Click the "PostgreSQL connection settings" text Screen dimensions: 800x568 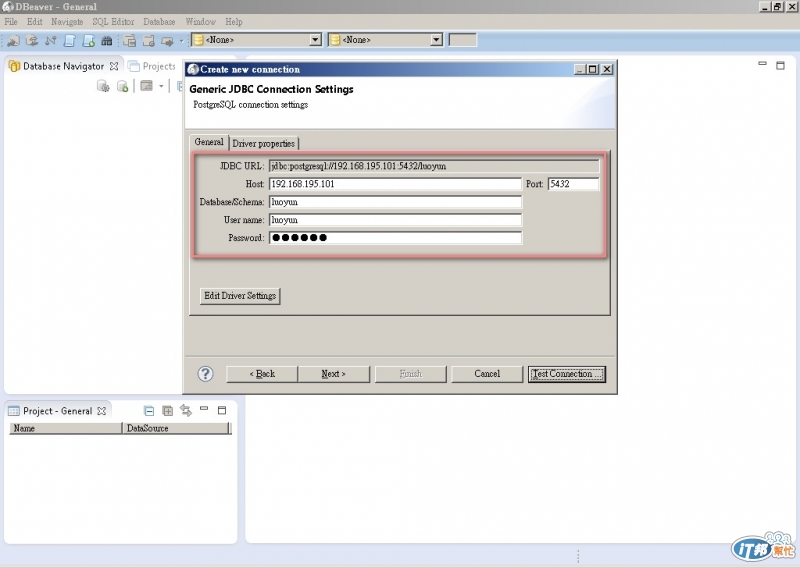pos(251,105)
